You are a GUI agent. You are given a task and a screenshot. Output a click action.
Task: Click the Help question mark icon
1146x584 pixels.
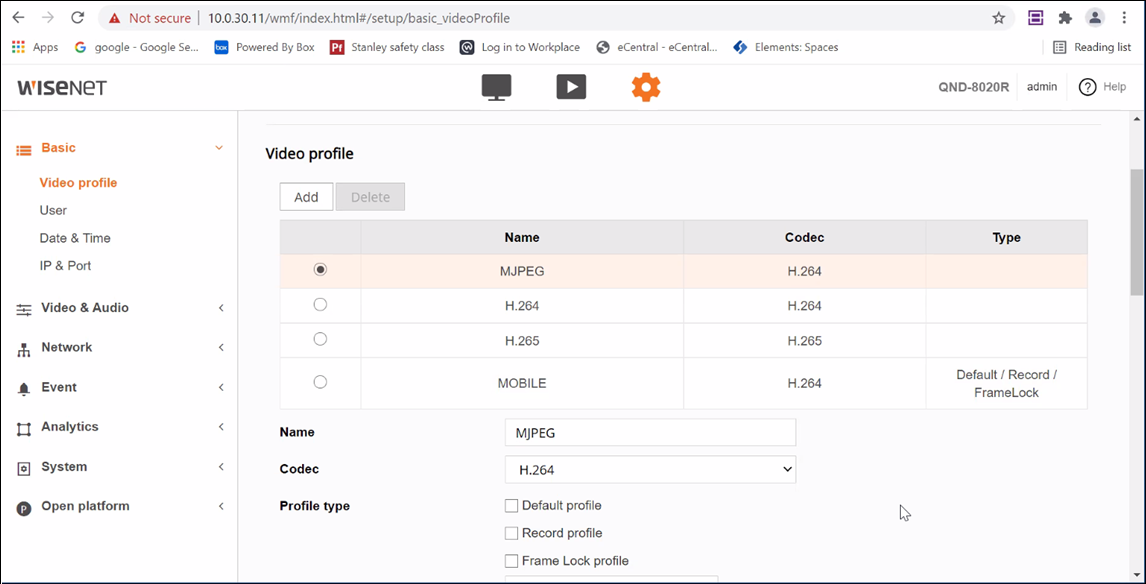tap(1088, 87)
